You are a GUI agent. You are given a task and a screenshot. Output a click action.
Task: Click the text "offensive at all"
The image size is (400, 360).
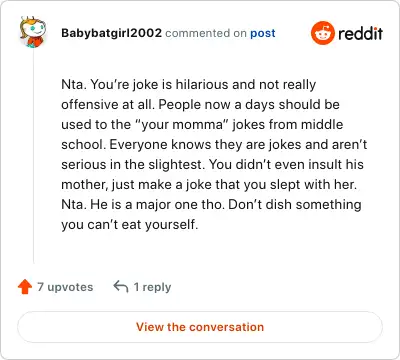click(x=108, y=105)
